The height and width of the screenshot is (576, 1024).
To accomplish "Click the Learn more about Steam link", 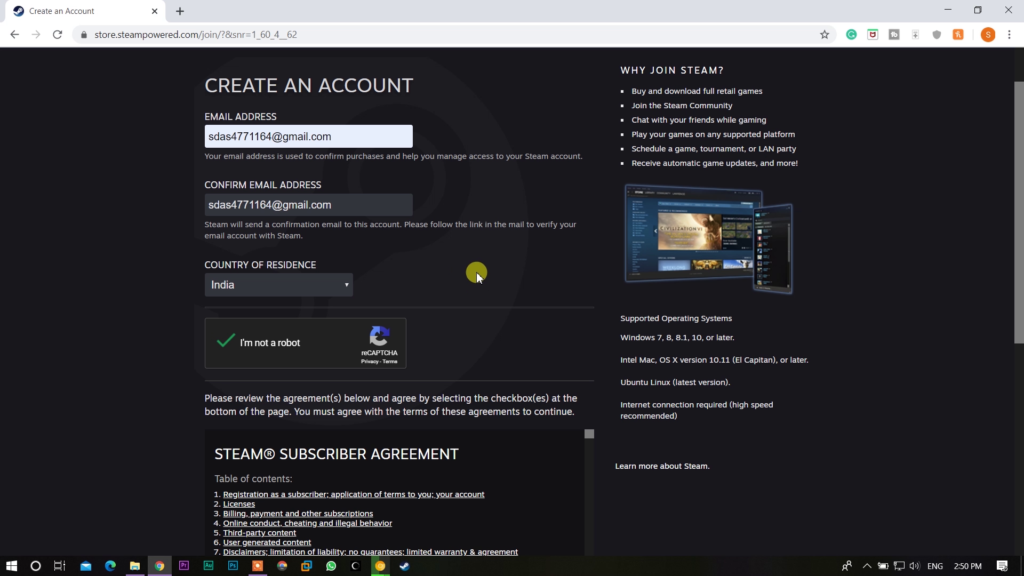I will coord(662,466).
